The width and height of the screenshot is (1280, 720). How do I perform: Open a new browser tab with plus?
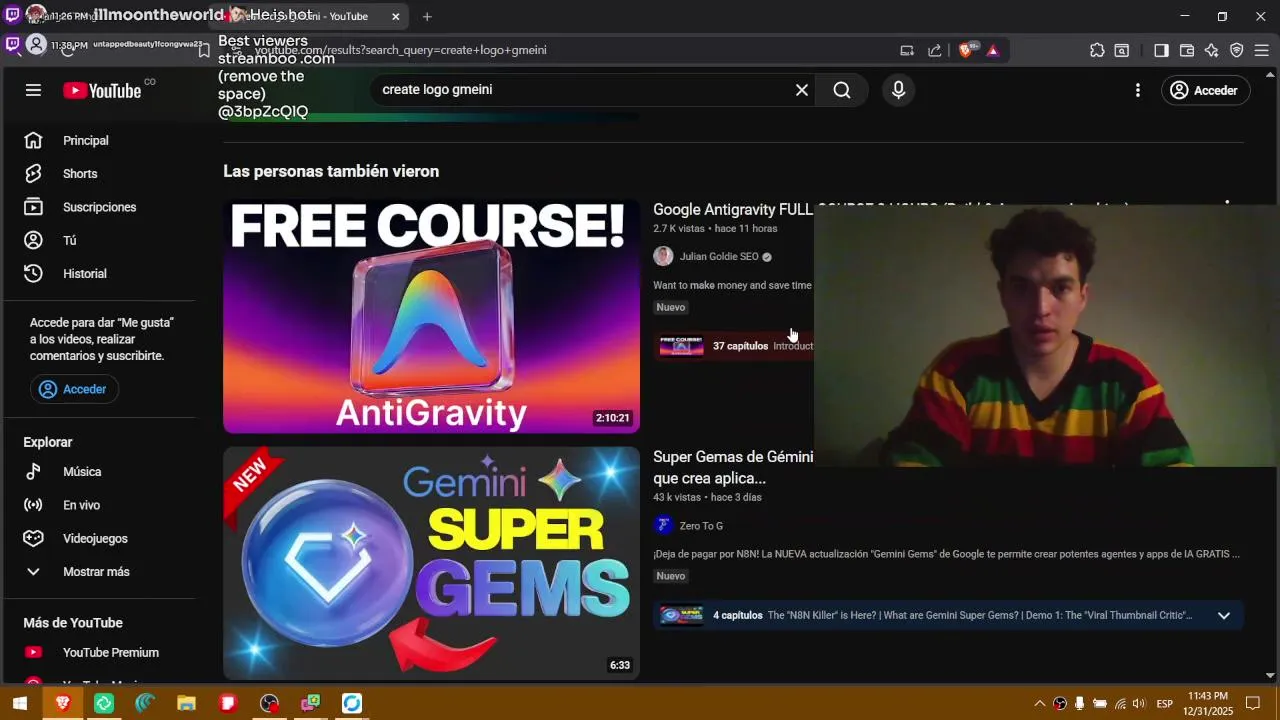pyautogui.click(x=427, y=16)
